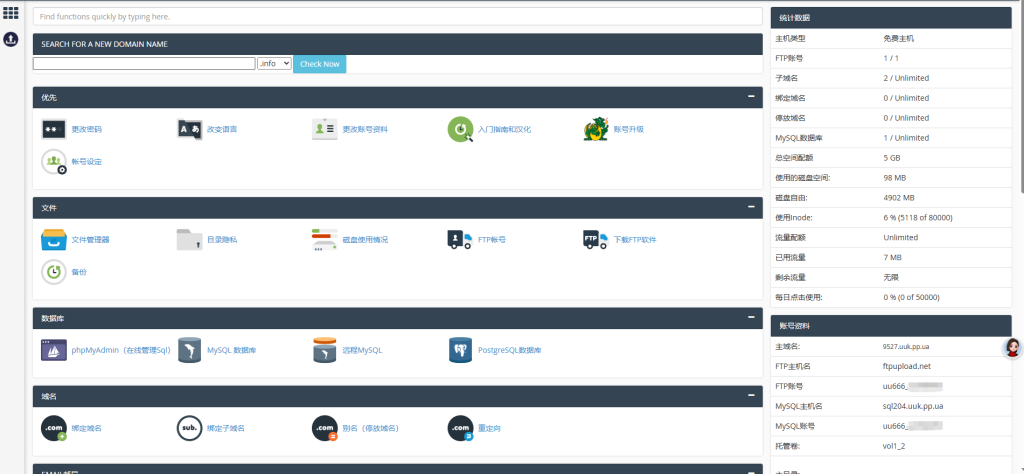Click the new domain name input field
This screenshot has width=1024, height=474.
pyautogui.click(x=144, y=63)
